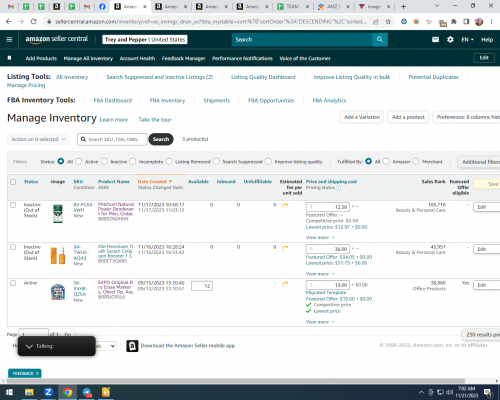Open Action on 0 selected dropdown
The image size is (500, 400).
38,139
